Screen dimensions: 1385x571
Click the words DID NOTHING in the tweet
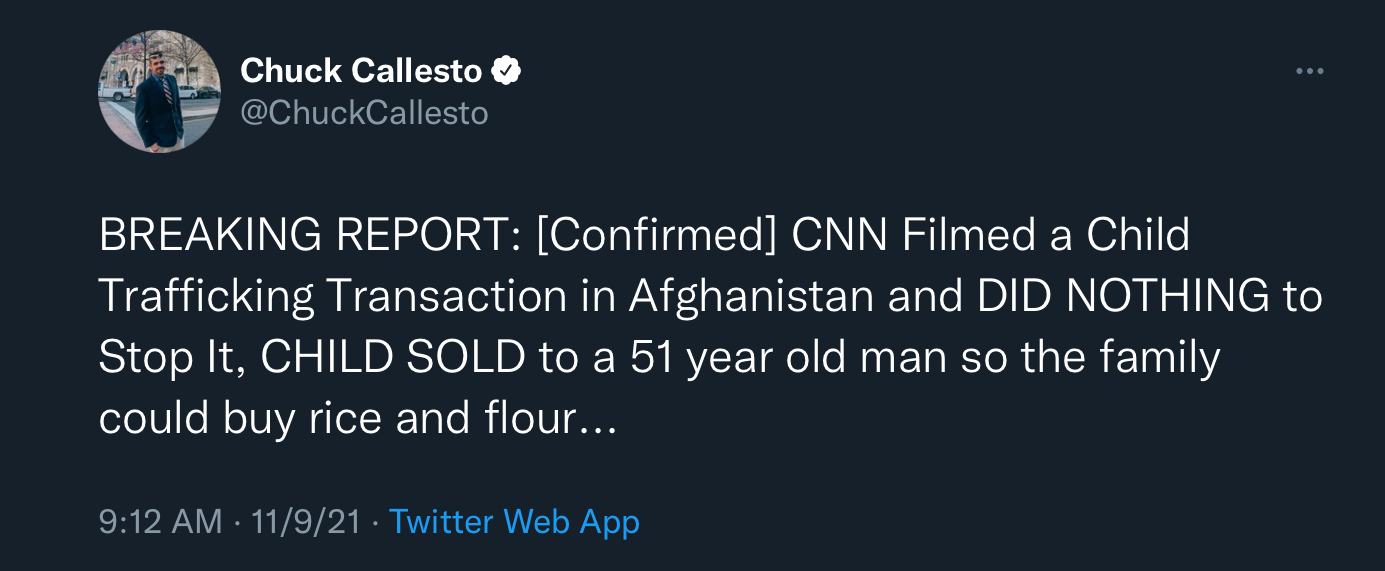1124,297
